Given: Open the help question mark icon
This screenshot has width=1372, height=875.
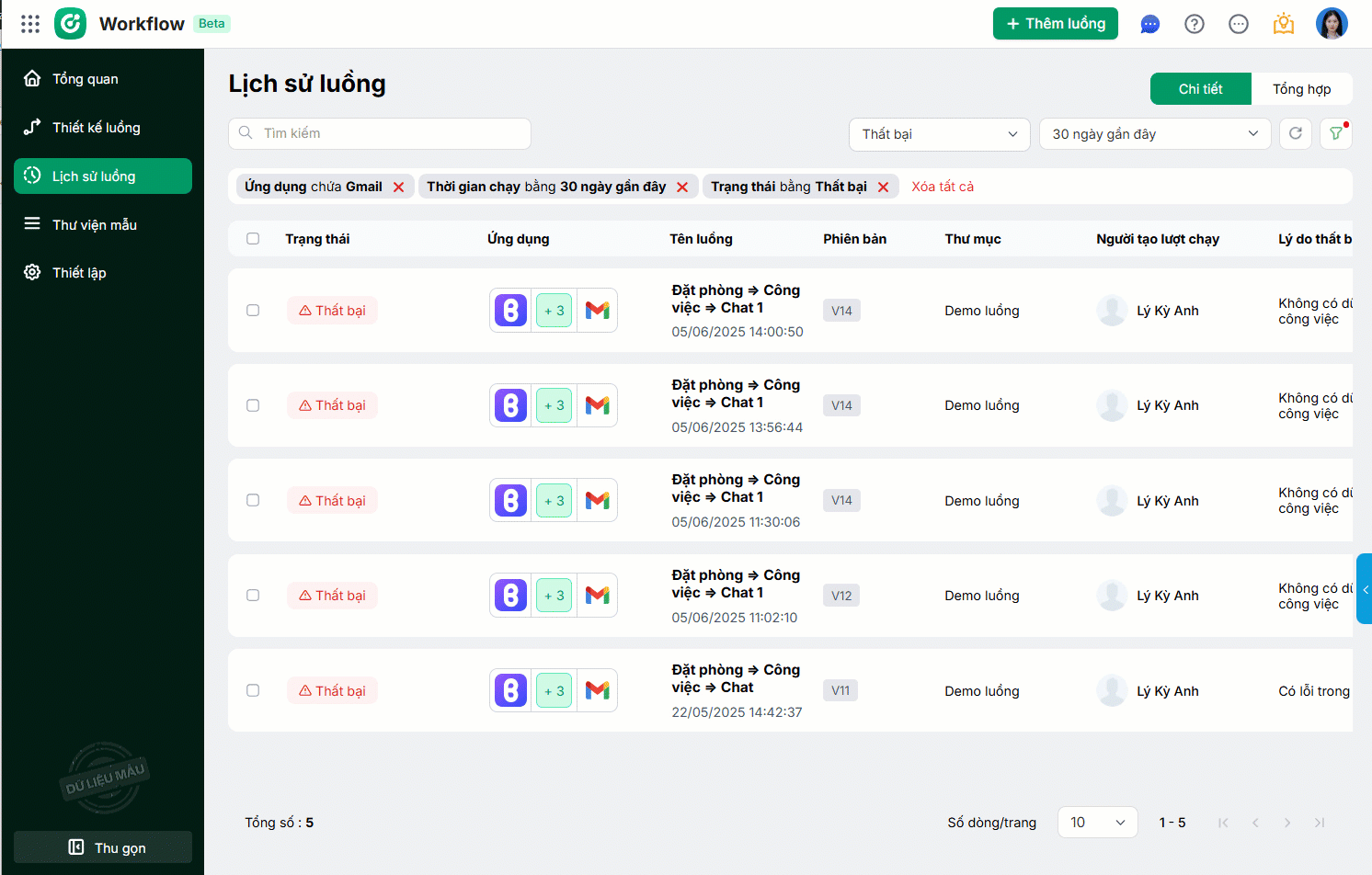Looking at the screenshot, I should click(1194, 24).
